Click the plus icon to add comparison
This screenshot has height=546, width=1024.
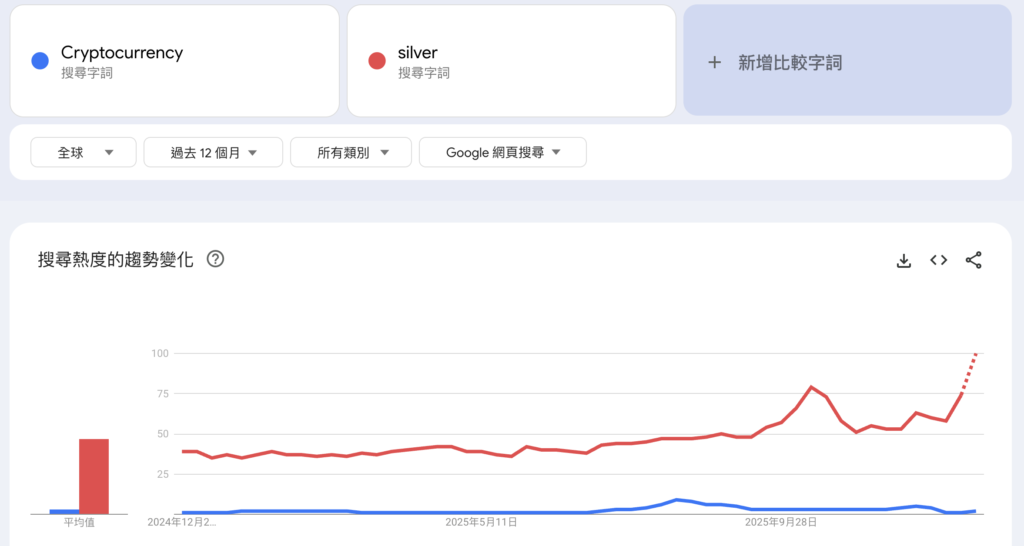click(x=714, y=62)
